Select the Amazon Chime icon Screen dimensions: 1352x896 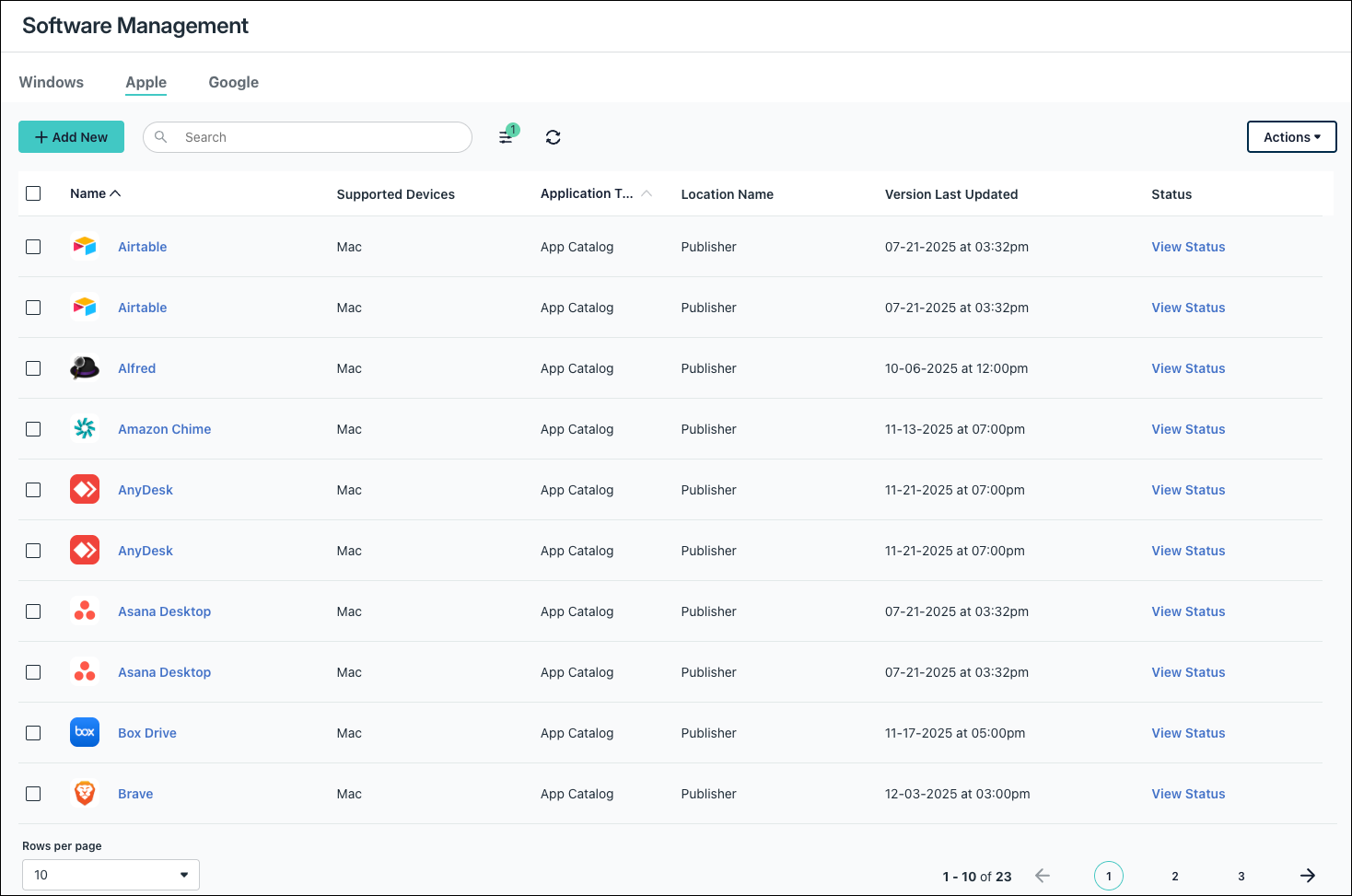[84, 428]
